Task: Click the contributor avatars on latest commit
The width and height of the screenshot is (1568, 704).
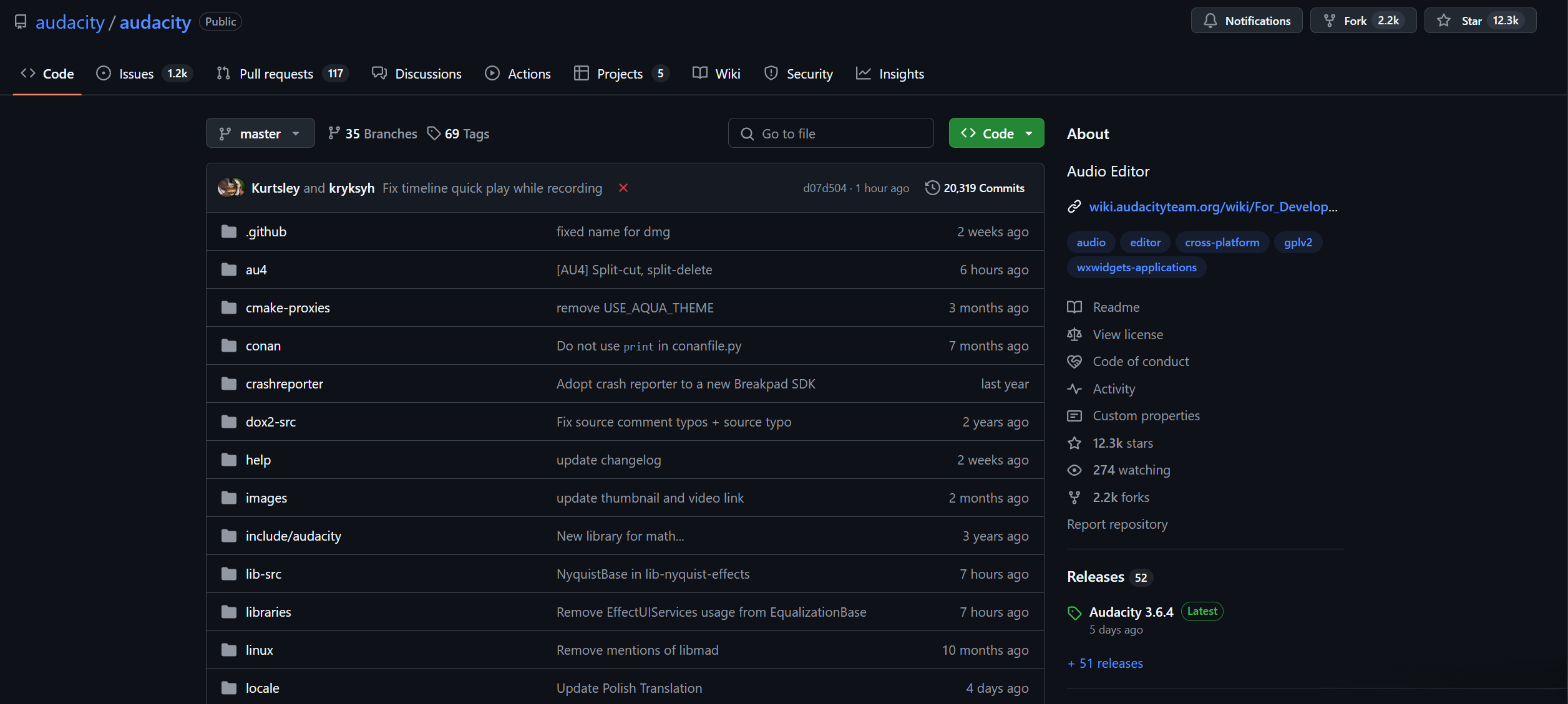Action: 231,188
